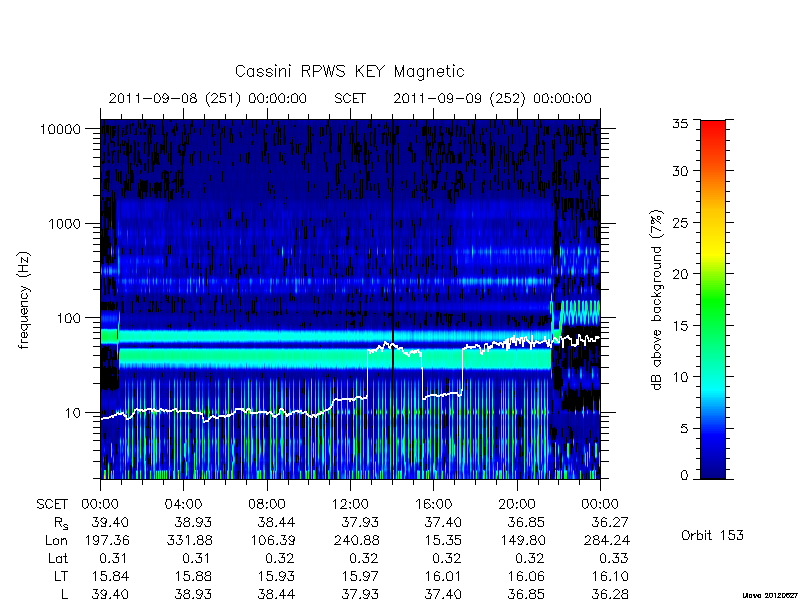The height and width of the screenshot is (600, 800).
Task: Click the 'Orbit 153' label
Action: pyautogui.click(x=712, y=535)
